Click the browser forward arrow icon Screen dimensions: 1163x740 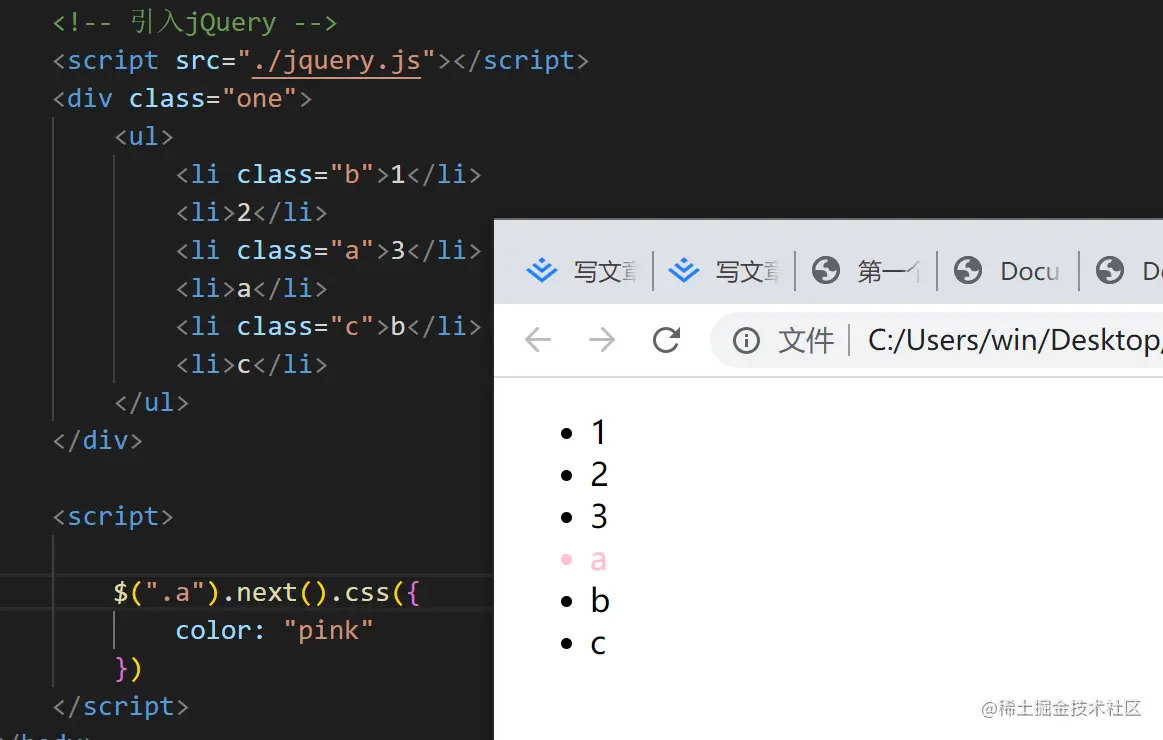tap(602, 340)
